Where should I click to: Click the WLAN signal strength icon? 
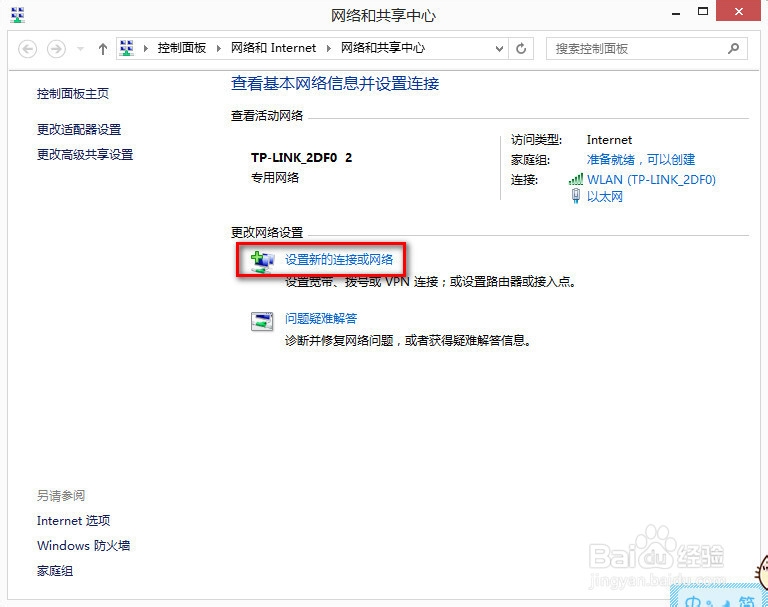[x=576, y=179]
